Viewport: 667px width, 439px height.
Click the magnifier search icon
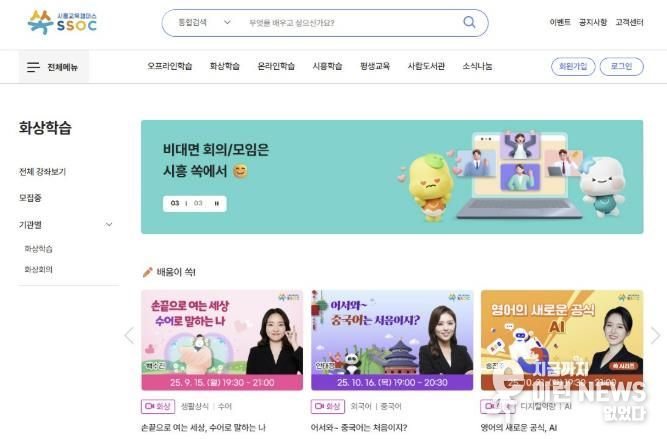pos(469,22)
